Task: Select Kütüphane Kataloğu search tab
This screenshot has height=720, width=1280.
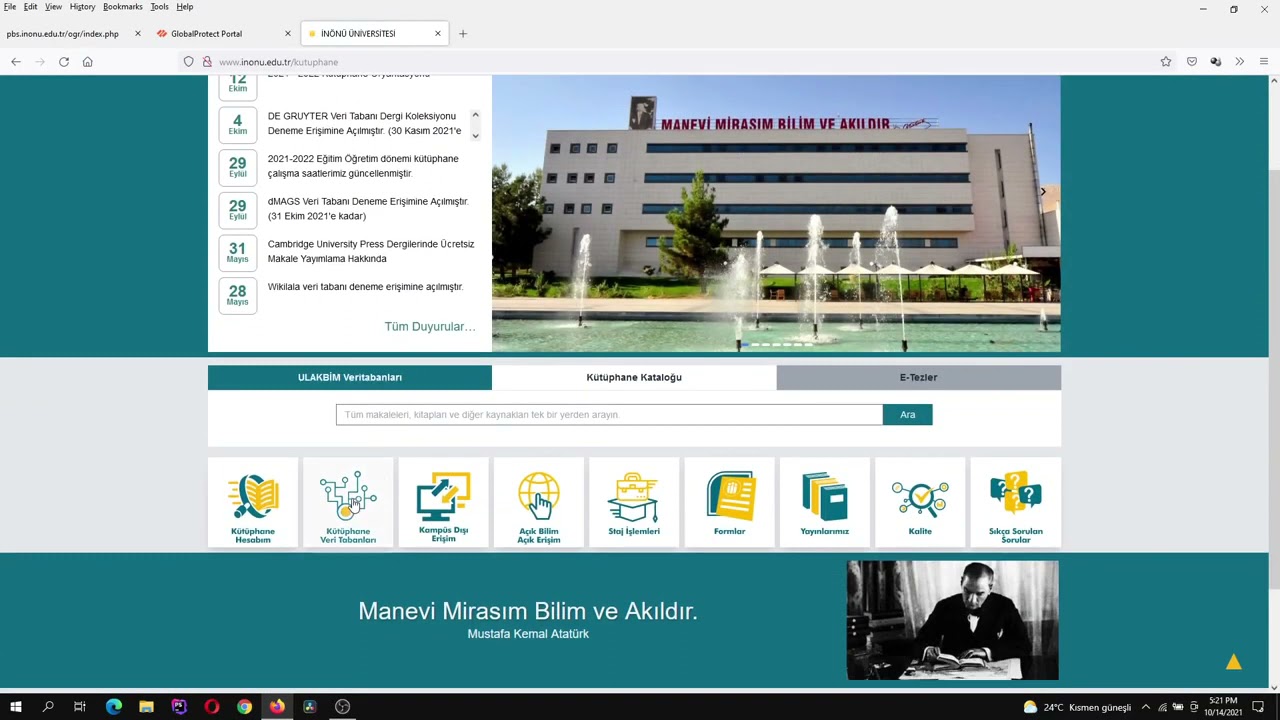Action: (634, 377)
